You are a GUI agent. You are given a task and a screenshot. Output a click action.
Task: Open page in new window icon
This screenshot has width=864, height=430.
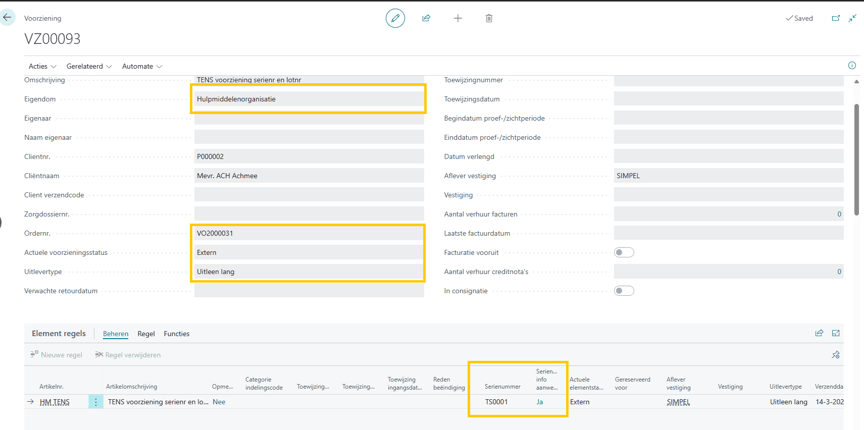point(835,18)
